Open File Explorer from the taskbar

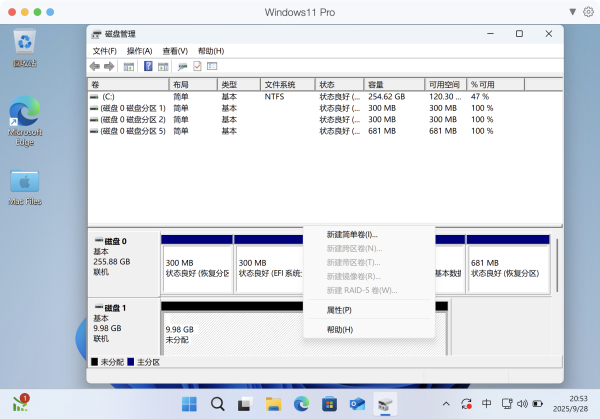[272, 403]
